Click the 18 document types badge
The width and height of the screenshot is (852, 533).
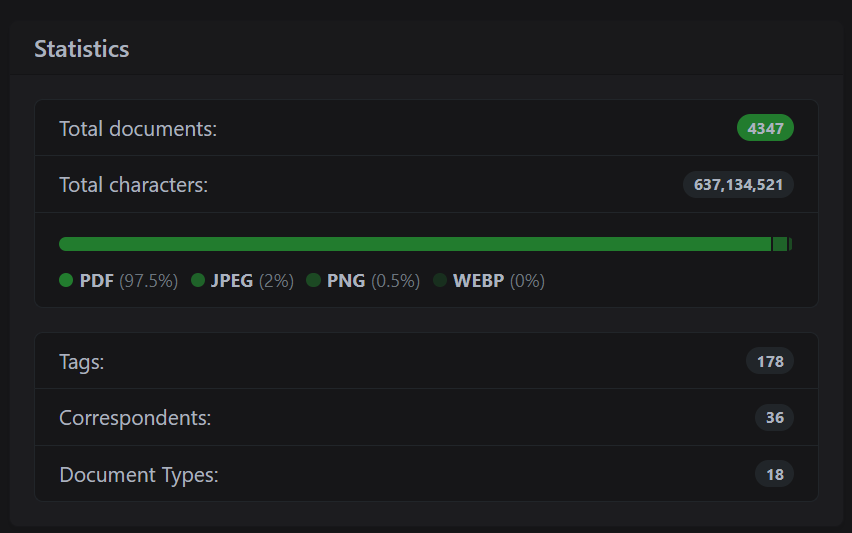click(774, 475)
